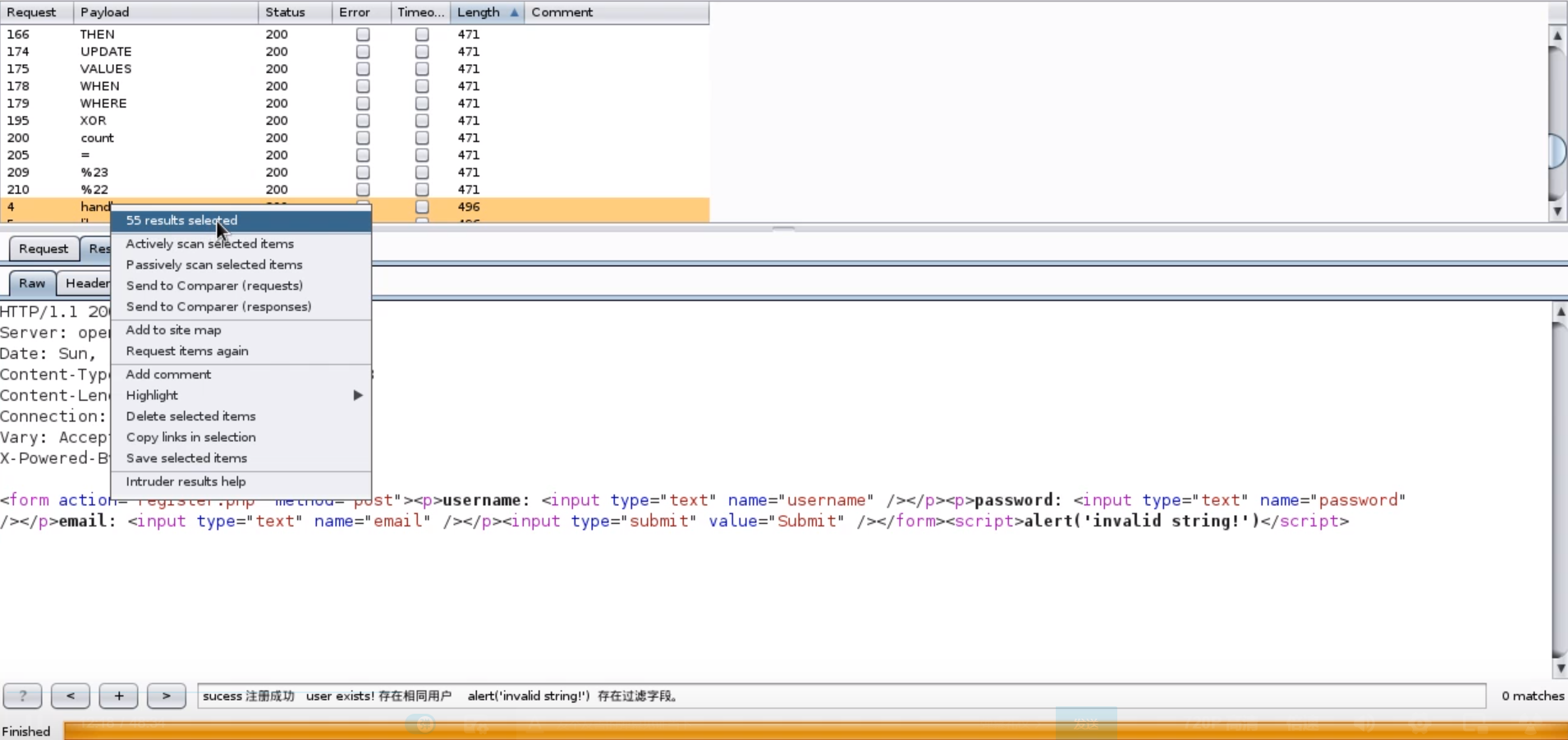Select result row with payload VALUES
The height and width of the screenshot is (740, 1568).
click(355, 69)
